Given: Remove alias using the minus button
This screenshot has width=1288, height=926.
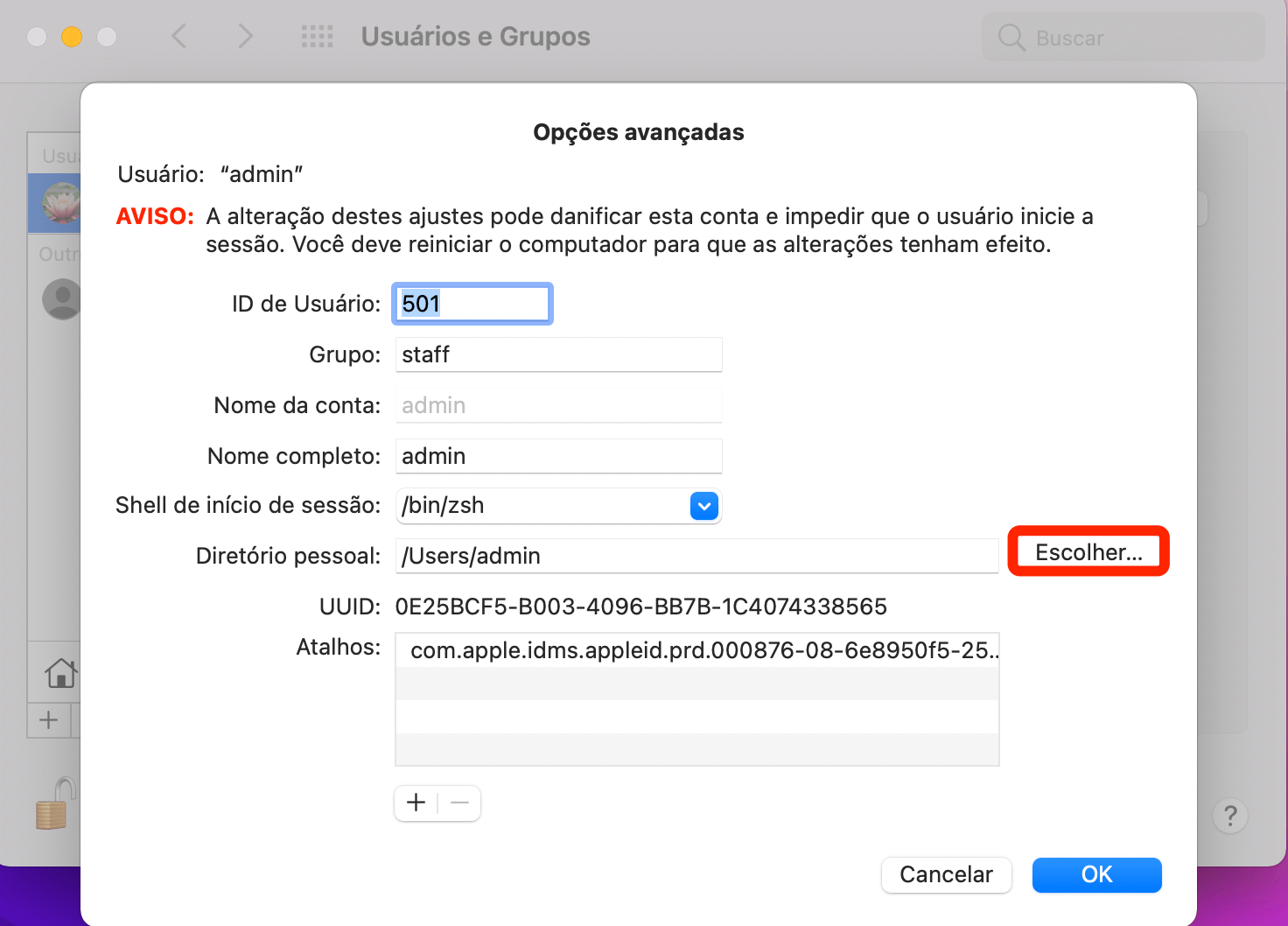Looking at the screenshot, I should [x=460, y=803].
